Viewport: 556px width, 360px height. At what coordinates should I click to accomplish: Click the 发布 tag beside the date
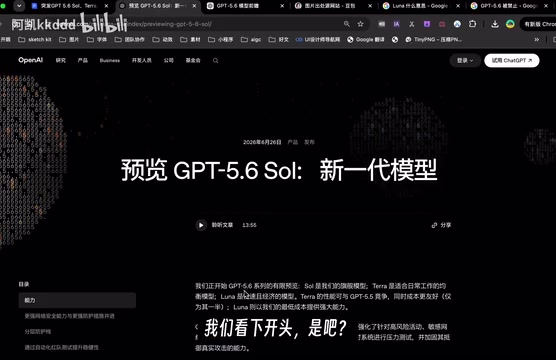tap(309, 142)
